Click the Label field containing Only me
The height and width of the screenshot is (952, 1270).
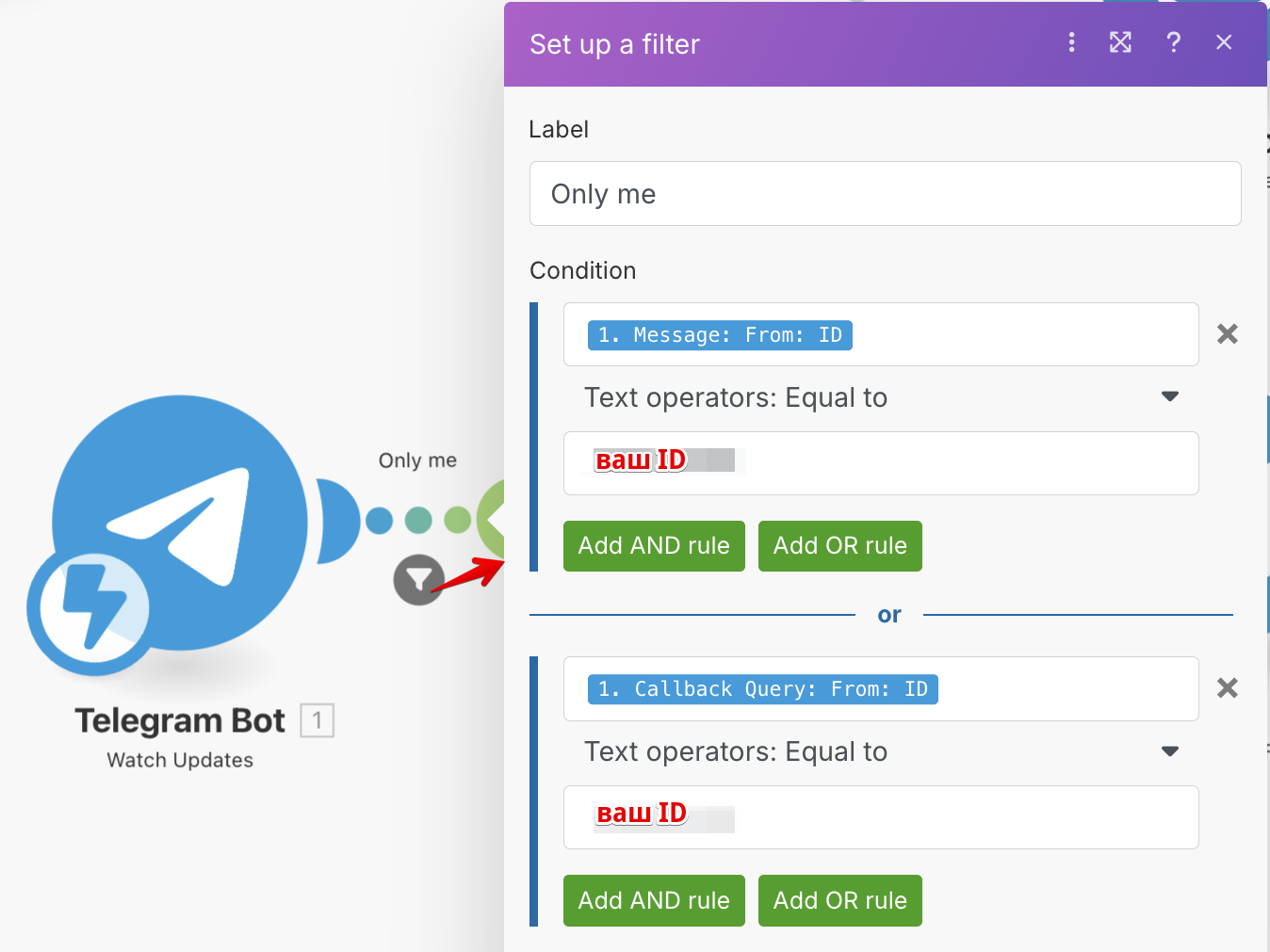pos(885,194)
